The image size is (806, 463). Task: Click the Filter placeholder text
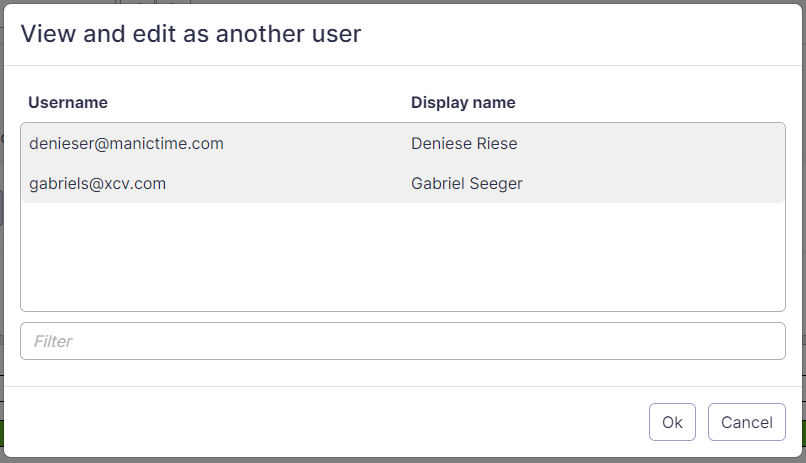click(53, 341)
